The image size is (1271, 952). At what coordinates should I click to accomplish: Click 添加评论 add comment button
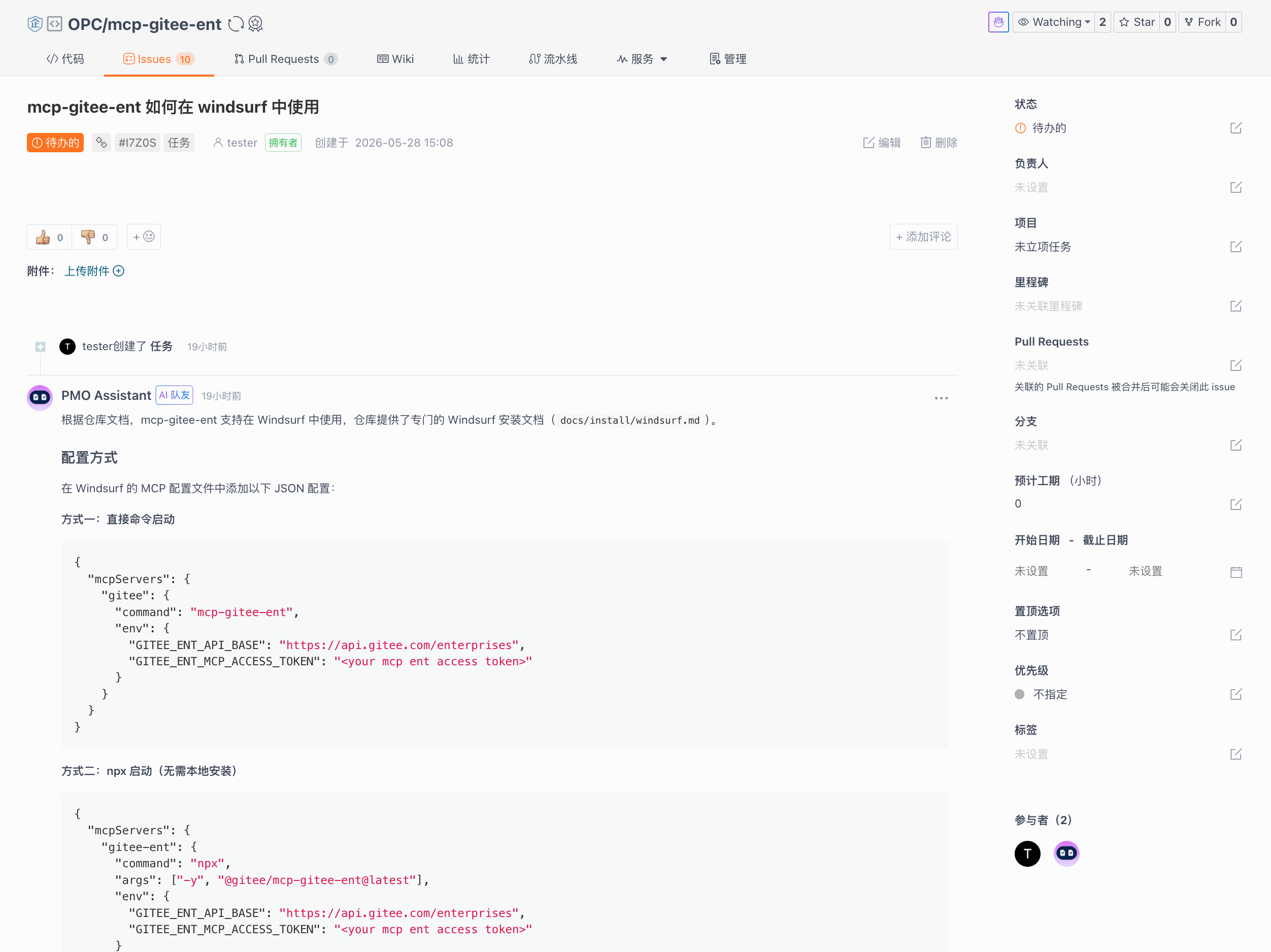pyautogui.click(x=923, y=236)
